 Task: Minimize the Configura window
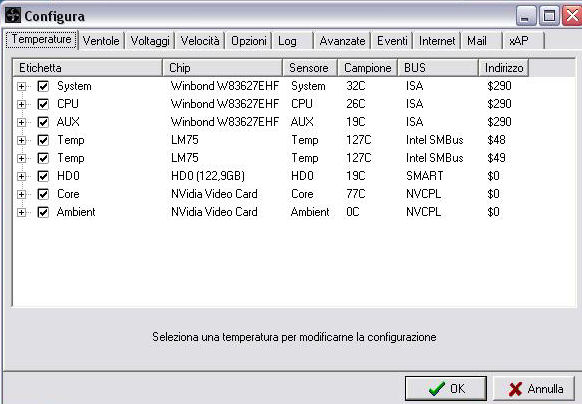526,16
